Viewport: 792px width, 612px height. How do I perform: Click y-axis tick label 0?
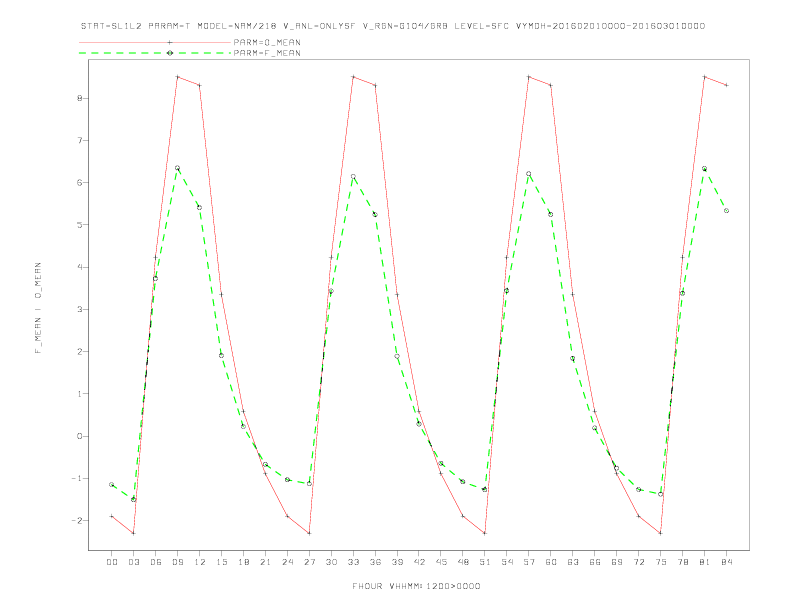79,436
